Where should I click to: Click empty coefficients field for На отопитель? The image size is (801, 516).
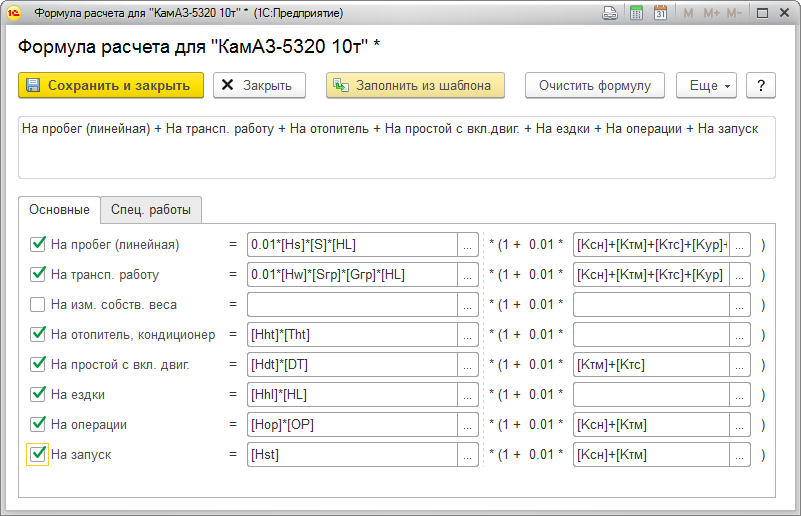pos(651,334)
